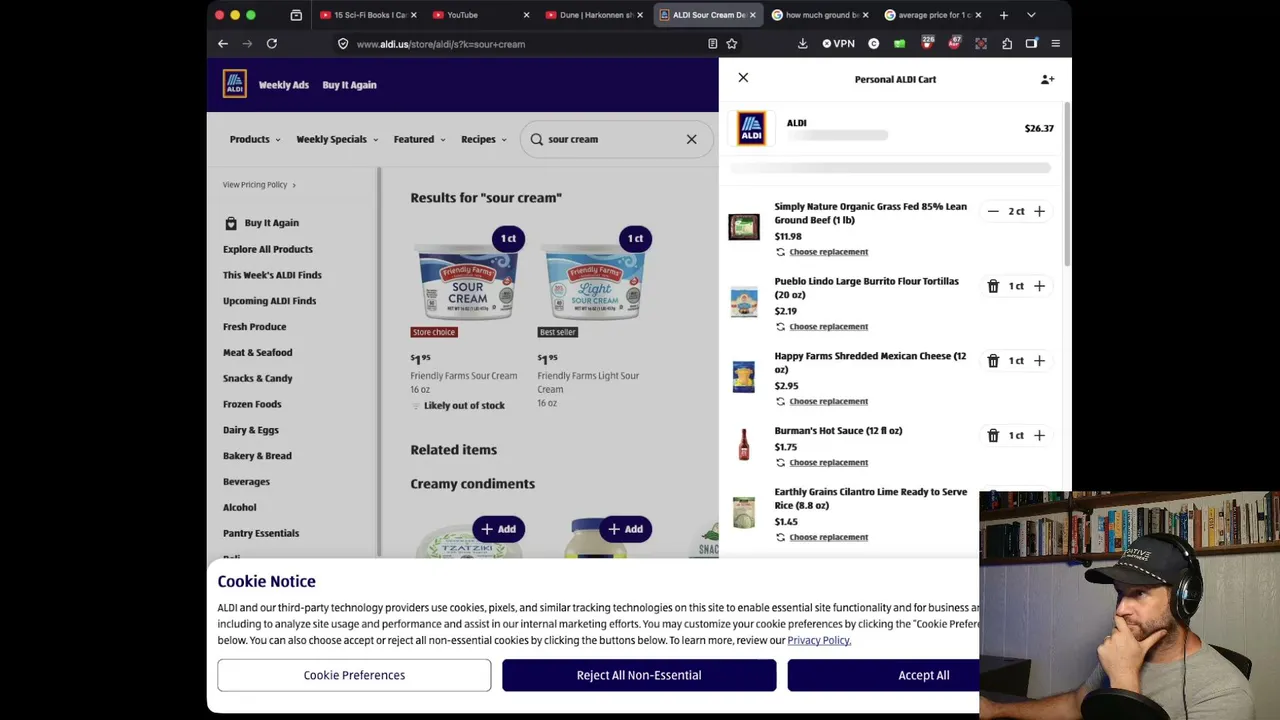Open the Meat & Seafood category
The image size is (1280, 720).
pos(258,353)
